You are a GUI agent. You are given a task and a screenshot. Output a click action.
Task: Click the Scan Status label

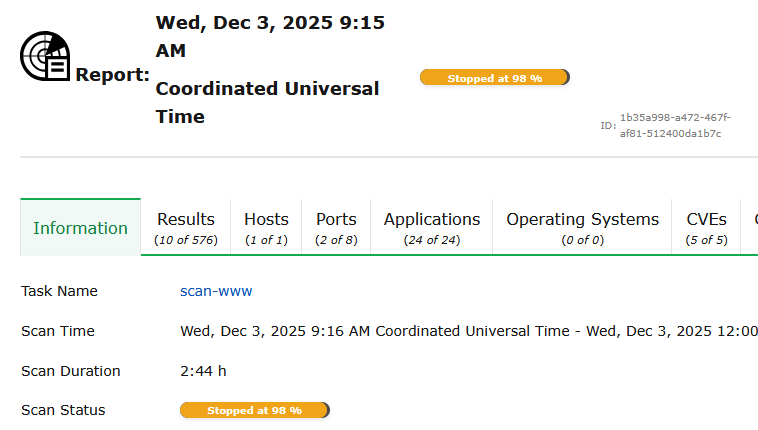(x=63, y=410)
